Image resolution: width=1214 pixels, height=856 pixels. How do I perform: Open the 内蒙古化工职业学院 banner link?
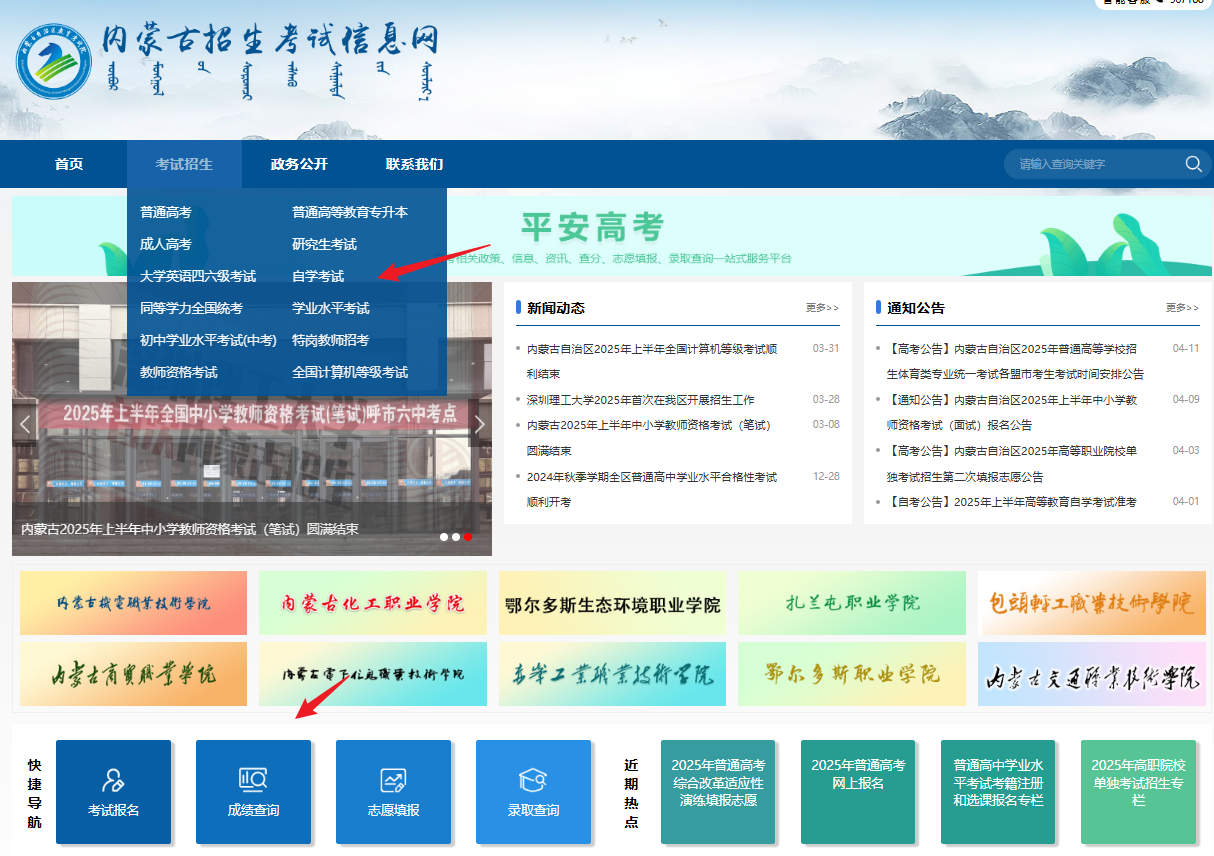[372, 603]
